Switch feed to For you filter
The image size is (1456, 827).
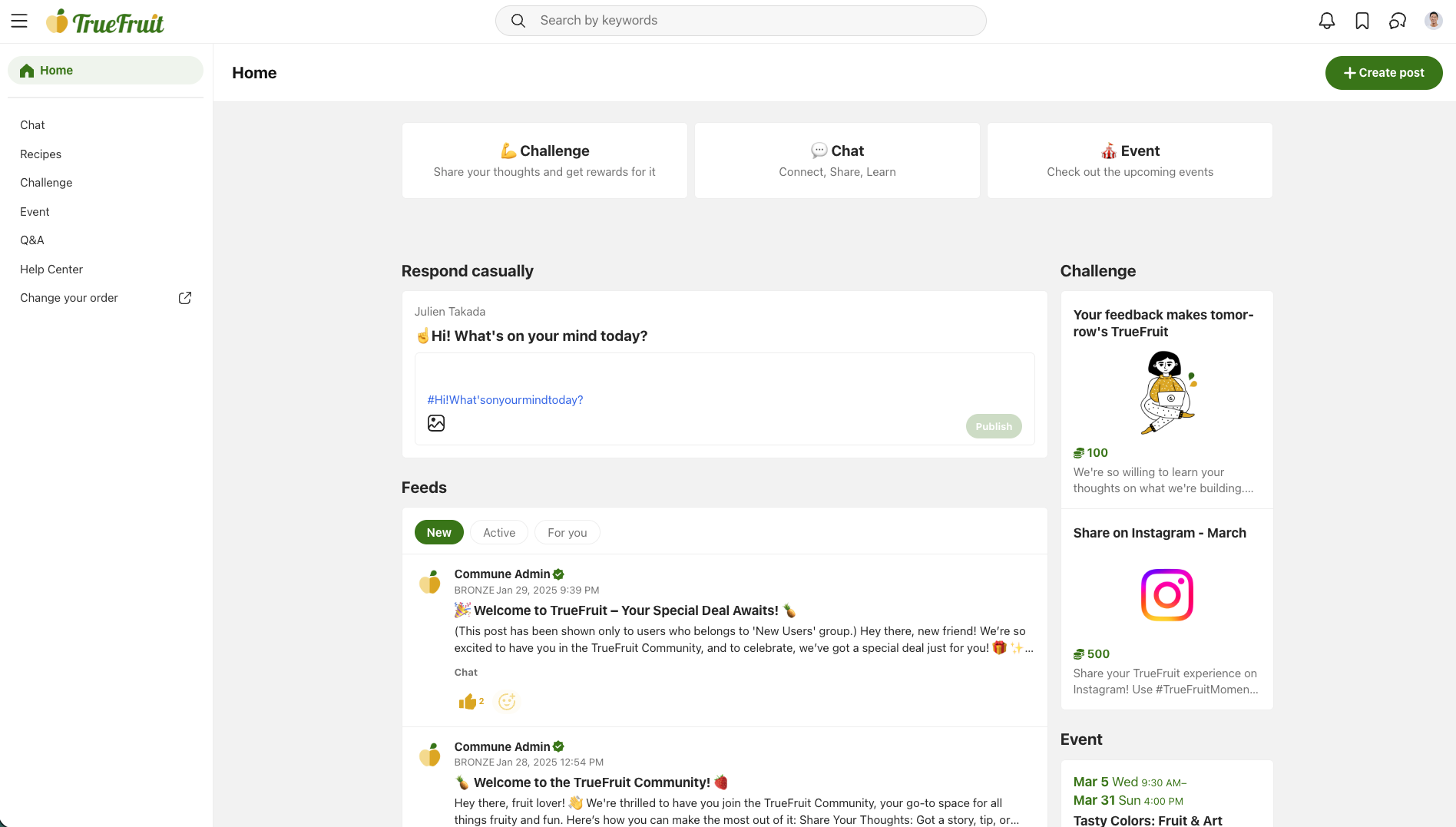(567, 532)
